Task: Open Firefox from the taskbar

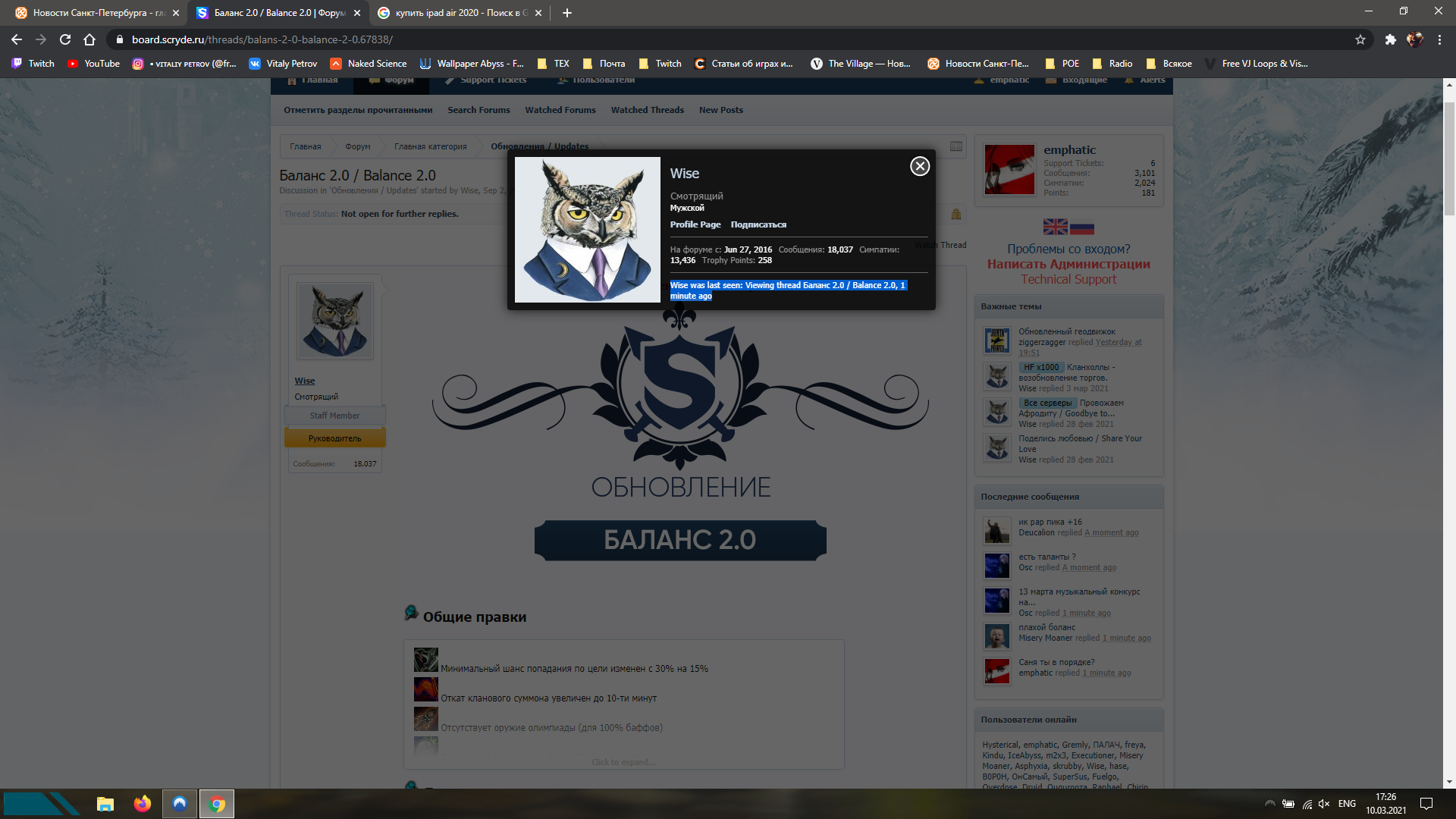Action: [142, 804]
